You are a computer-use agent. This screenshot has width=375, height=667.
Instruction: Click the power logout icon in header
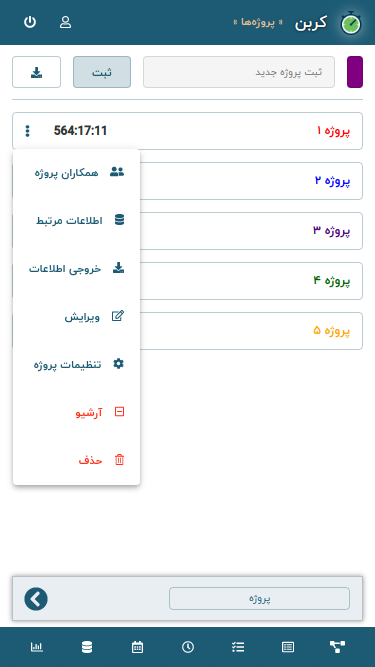click(29, 22)
